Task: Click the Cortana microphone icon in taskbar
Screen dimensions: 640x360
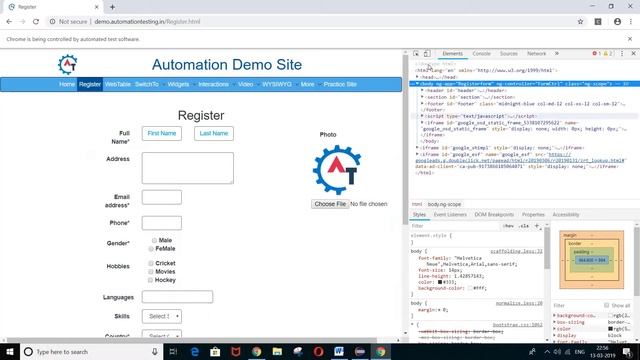Action: [x=155, y=351]
